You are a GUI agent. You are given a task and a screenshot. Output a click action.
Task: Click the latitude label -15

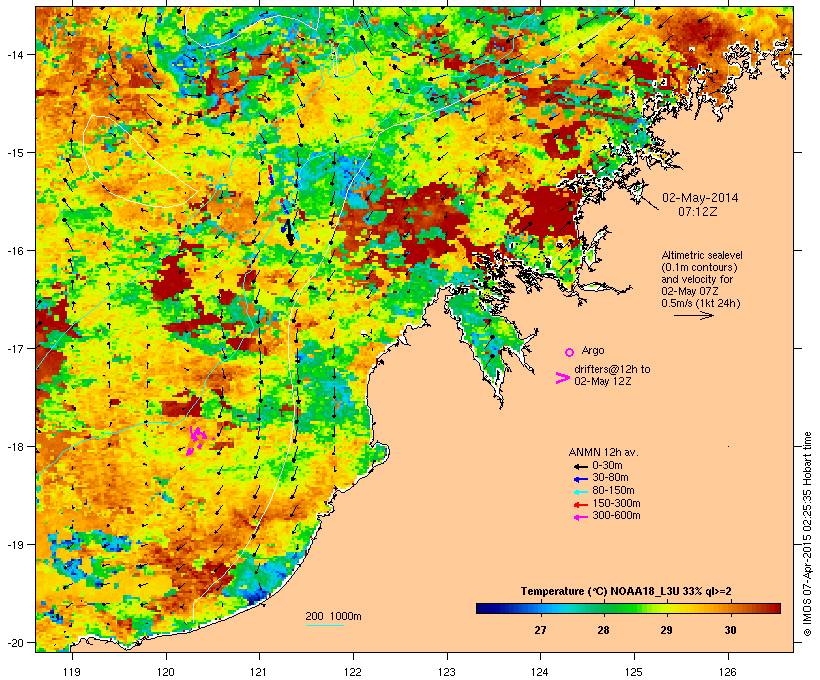[x=14, y=153]
